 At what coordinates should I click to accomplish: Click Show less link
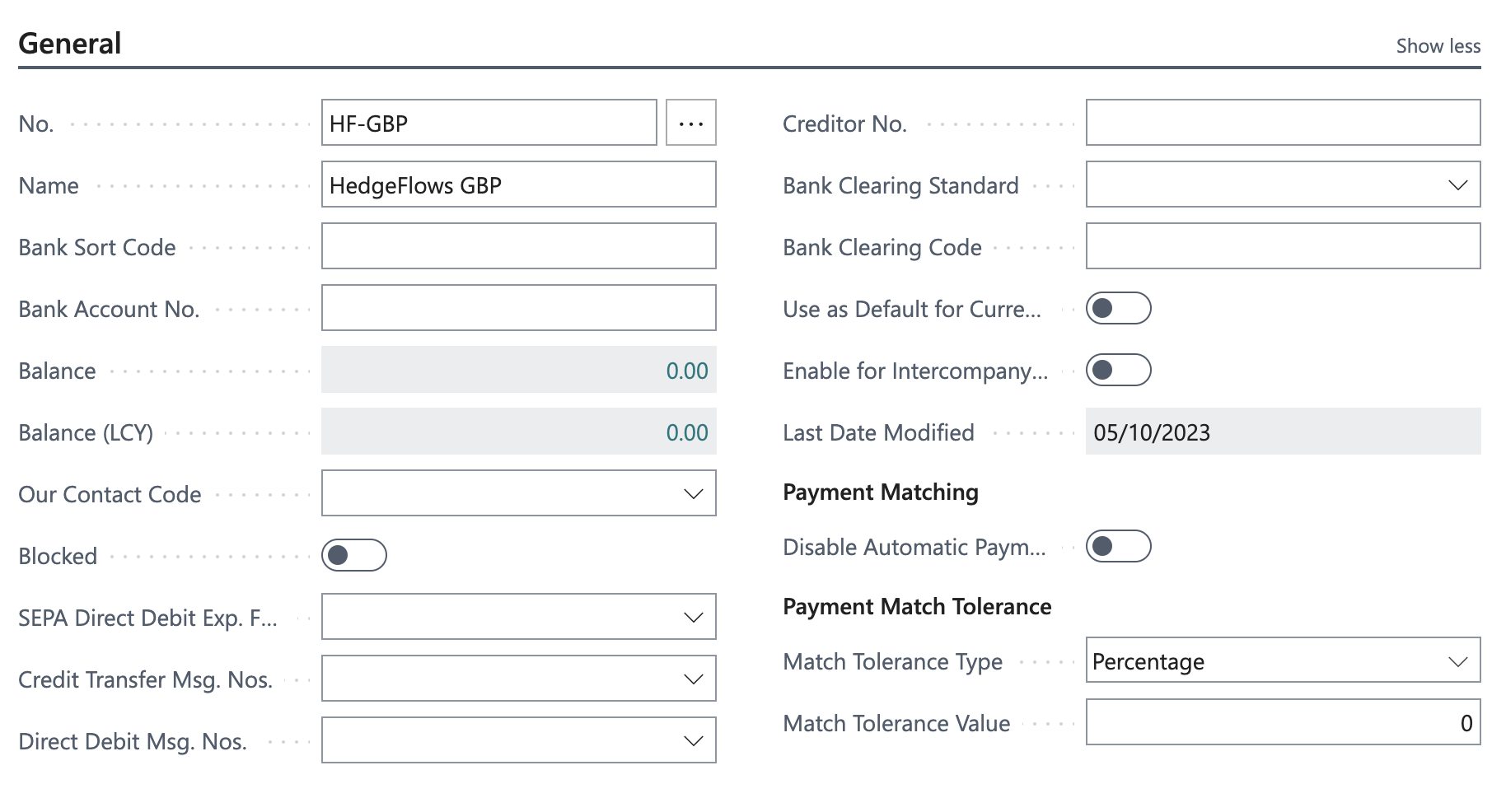pyautogui.click(x=1438, y=46)
